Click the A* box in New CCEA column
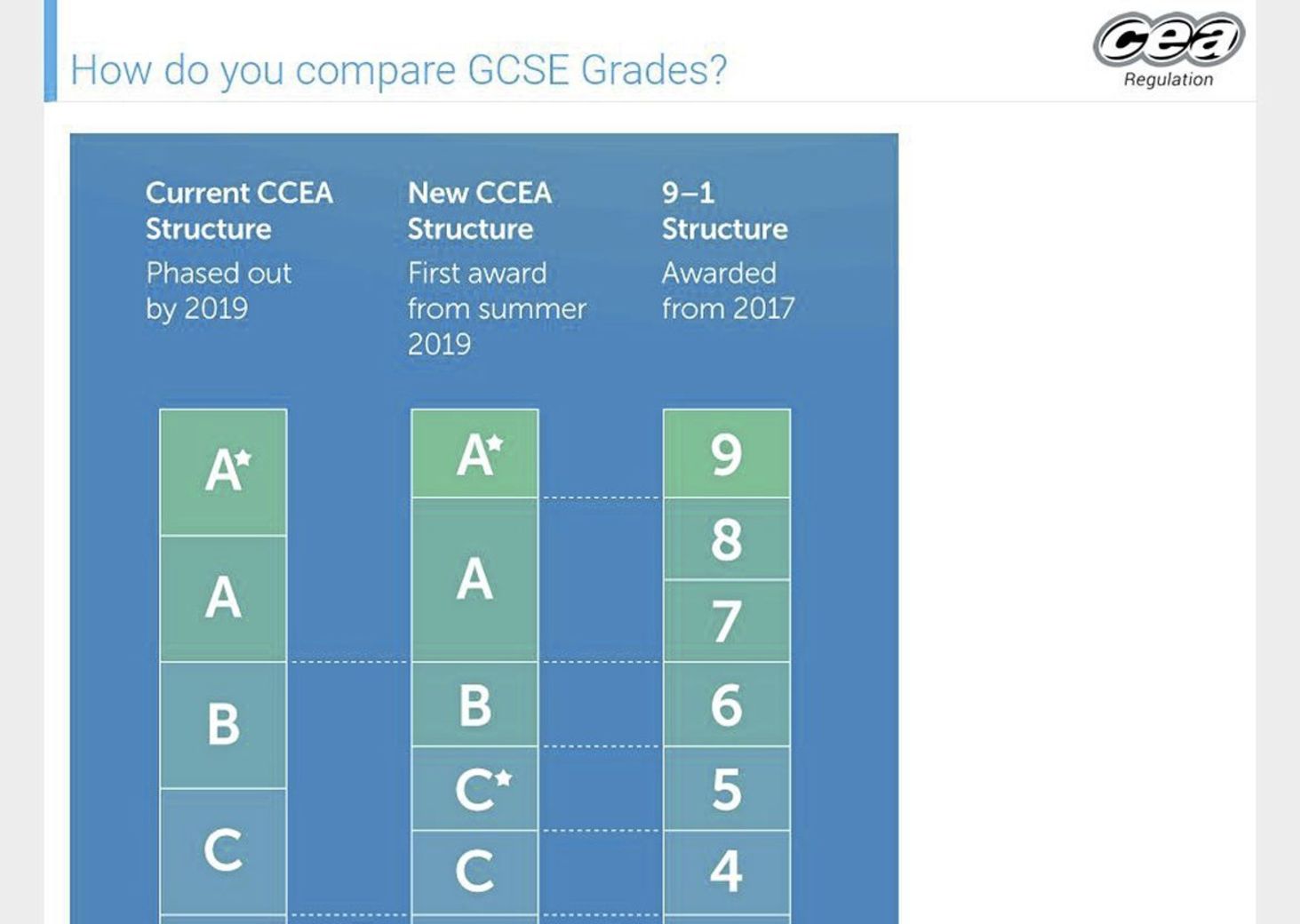The height and width of the screenshot is (924, 1300). point(475,453)
